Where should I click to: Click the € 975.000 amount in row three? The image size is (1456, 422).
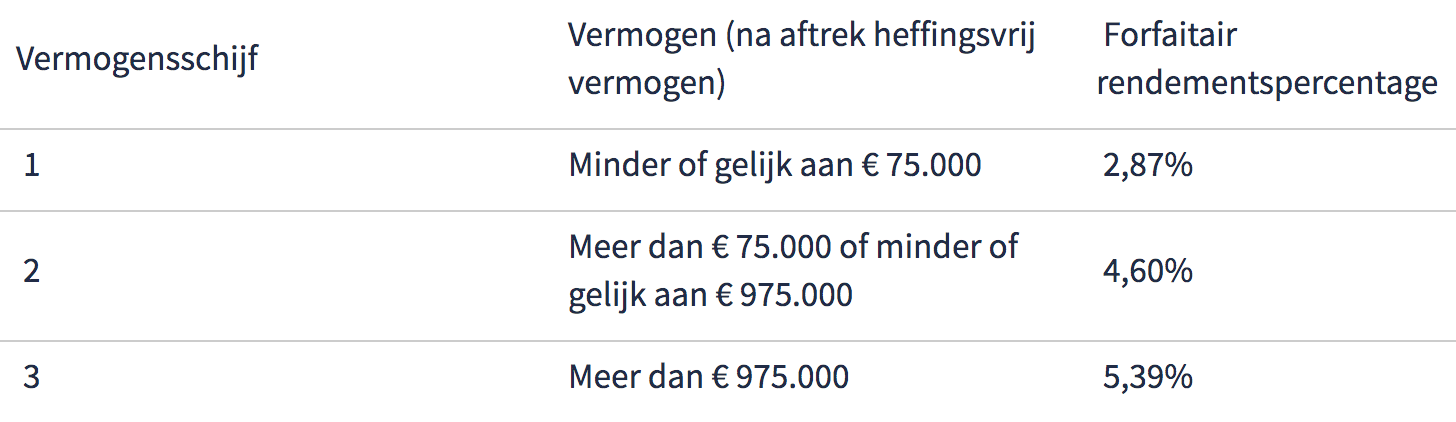point(792,377)
